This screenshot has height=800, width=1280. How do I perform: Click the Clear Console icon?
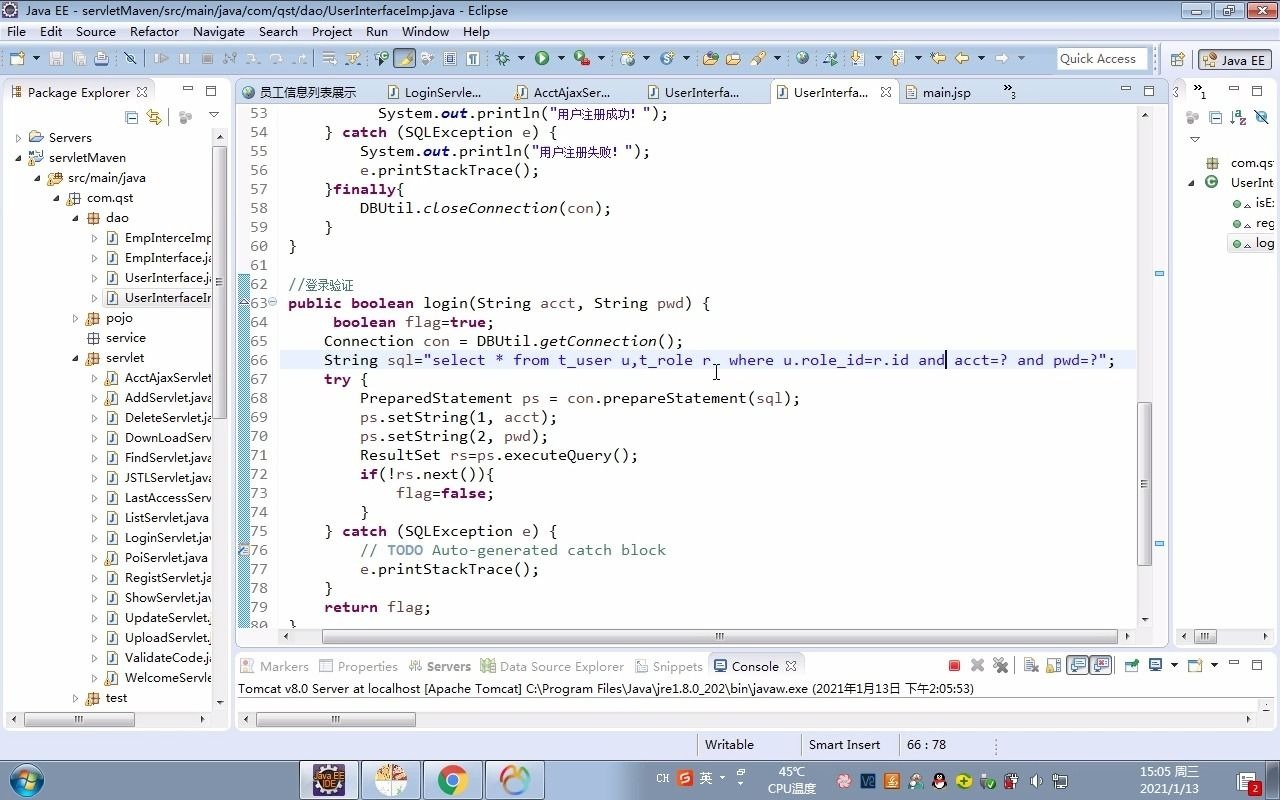click(x=1031, y=666)
